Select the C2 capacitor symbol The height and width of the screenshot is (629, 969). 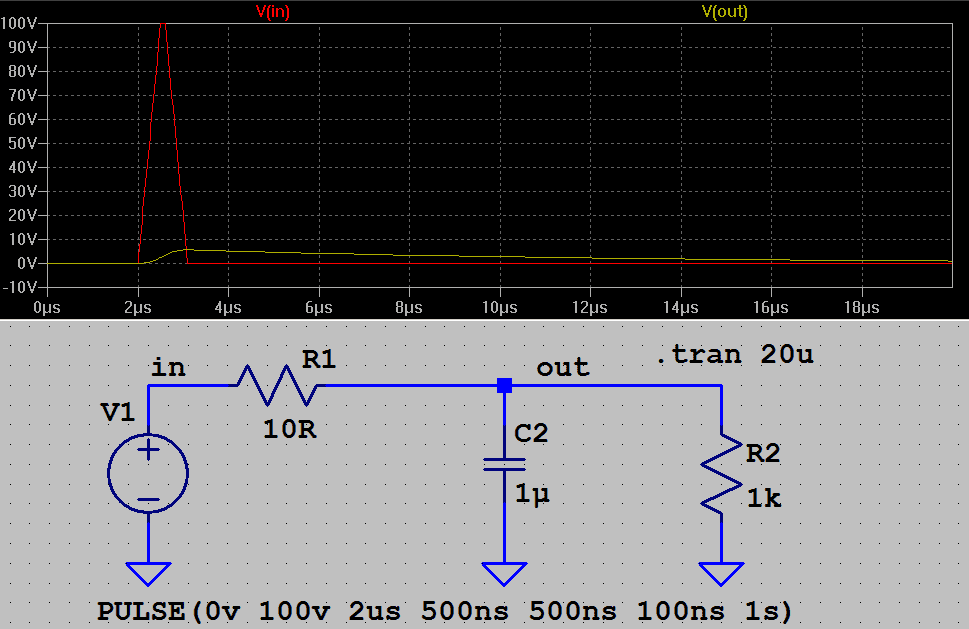point(504,465)
